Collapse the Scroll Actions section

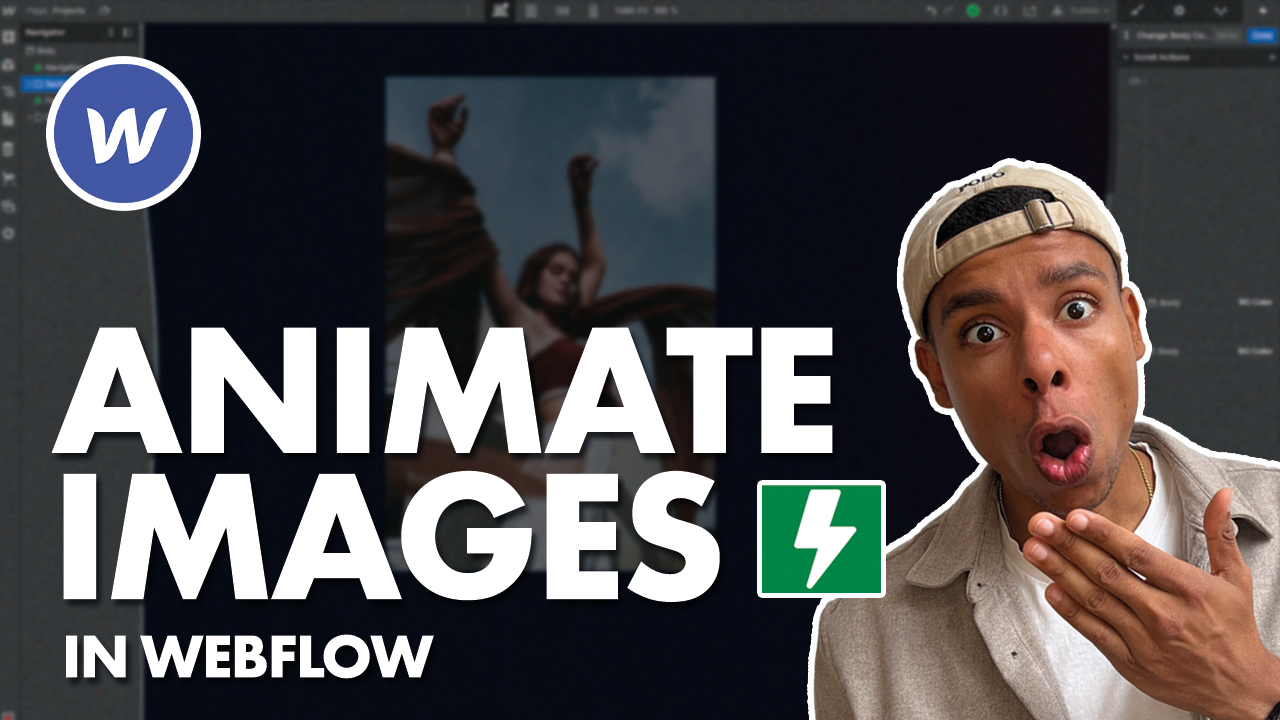[x=1126, y=57]
